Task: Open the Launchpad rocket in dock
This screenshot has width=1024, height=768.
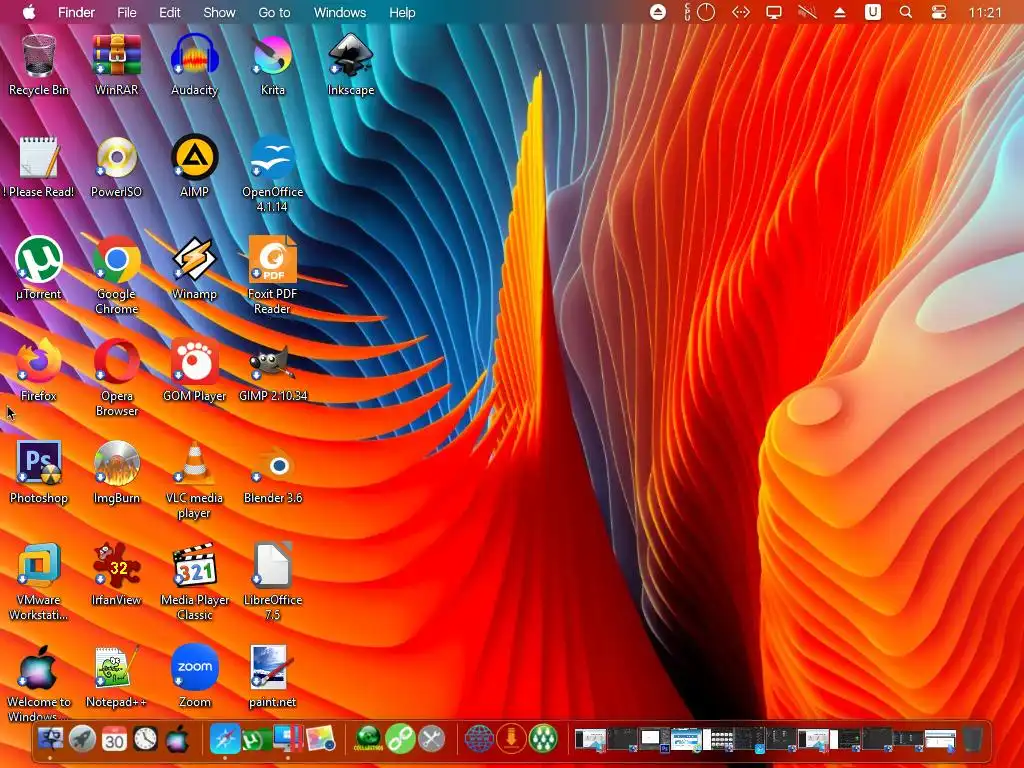Action: click(82, 739)
